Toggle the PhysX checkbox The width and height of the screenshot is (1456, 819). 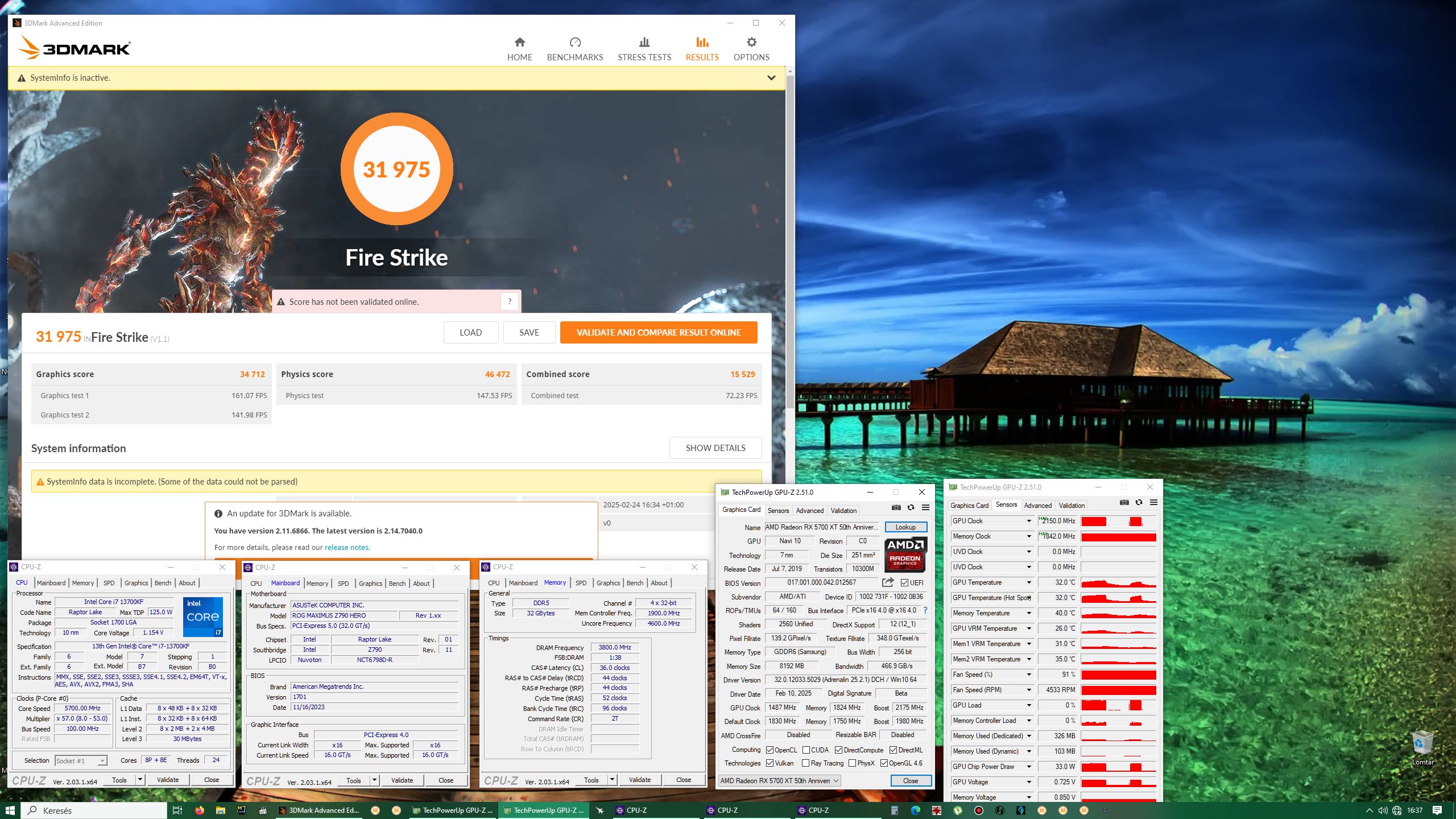pyautogui.click(x=852, y=763)
